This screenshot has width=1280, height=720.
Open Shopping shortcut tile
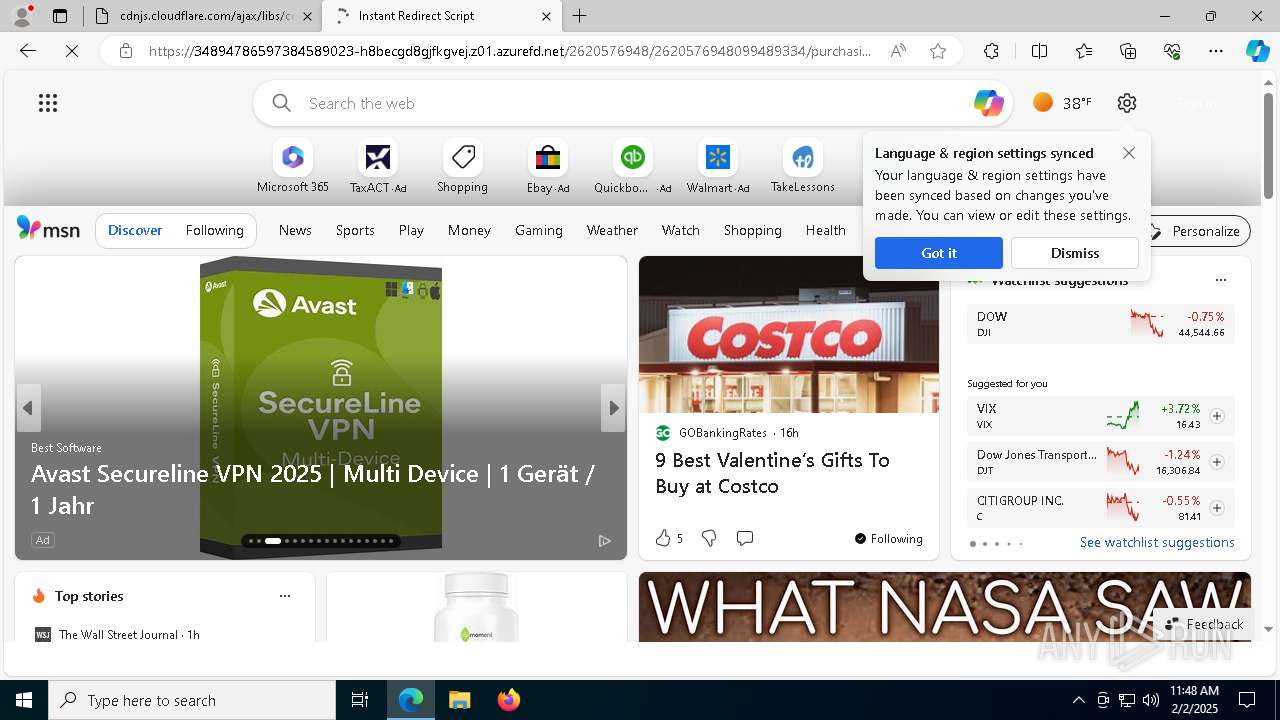pos(462,166)
